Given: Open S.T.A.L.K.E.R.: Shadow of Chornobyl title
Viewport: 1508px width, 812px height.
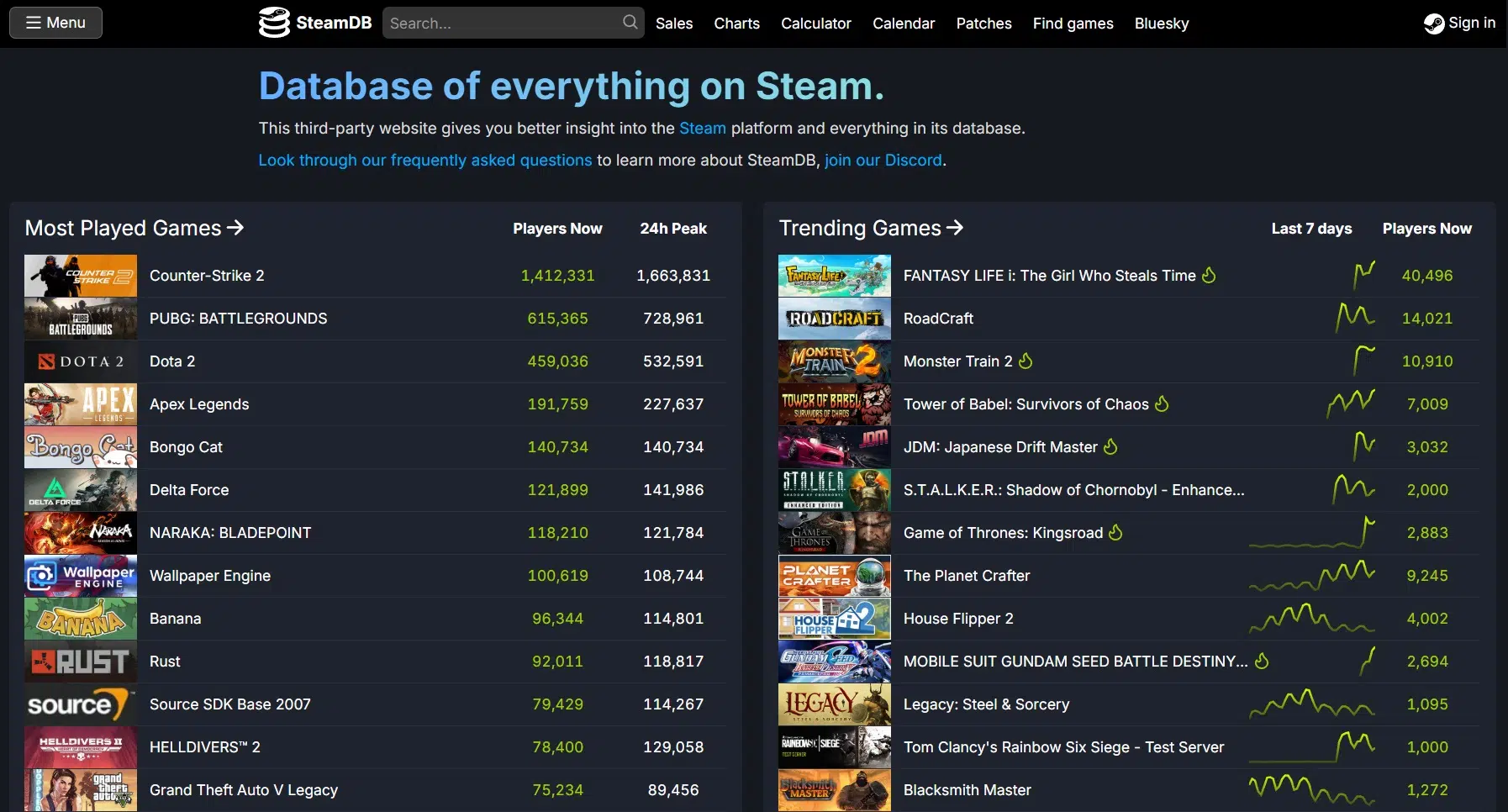Looking at the screenshot, I should [1074, 490].
